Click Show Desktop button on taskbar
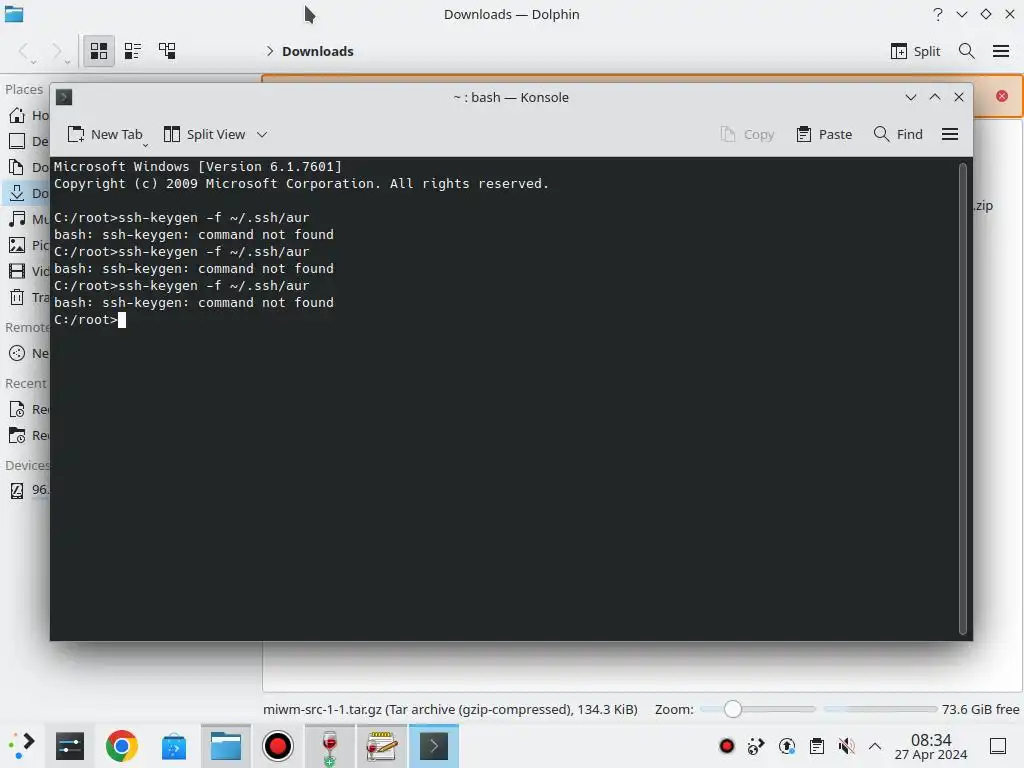 pyautogui.click(x=998, y=746)
